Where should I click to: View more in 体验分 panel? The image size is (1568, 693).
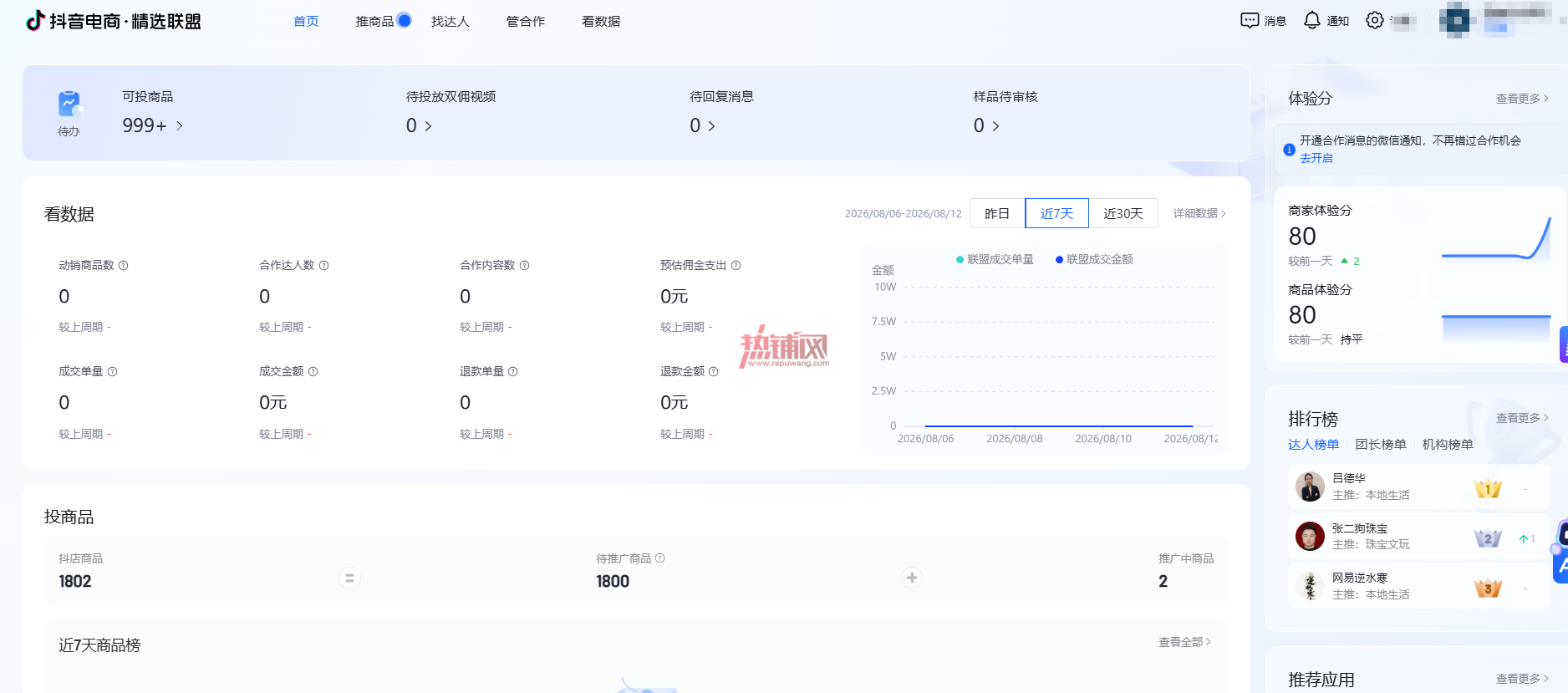(x=1522, y=99)
